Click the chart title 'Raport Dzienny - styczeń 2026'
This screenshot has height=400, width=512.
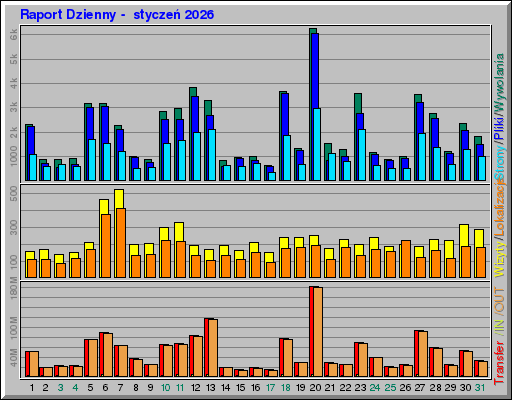tap(117, 15)
